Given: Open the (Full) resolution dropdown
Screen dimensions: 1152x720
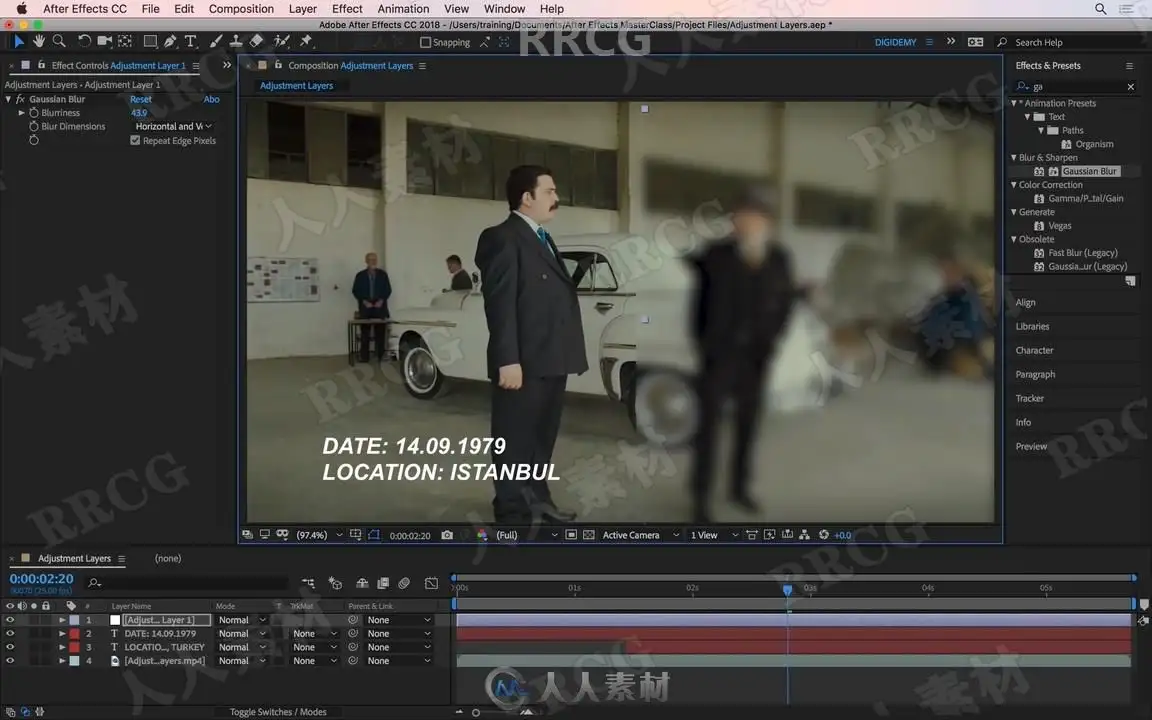Looking at the screenshot, I should (526, 535).
